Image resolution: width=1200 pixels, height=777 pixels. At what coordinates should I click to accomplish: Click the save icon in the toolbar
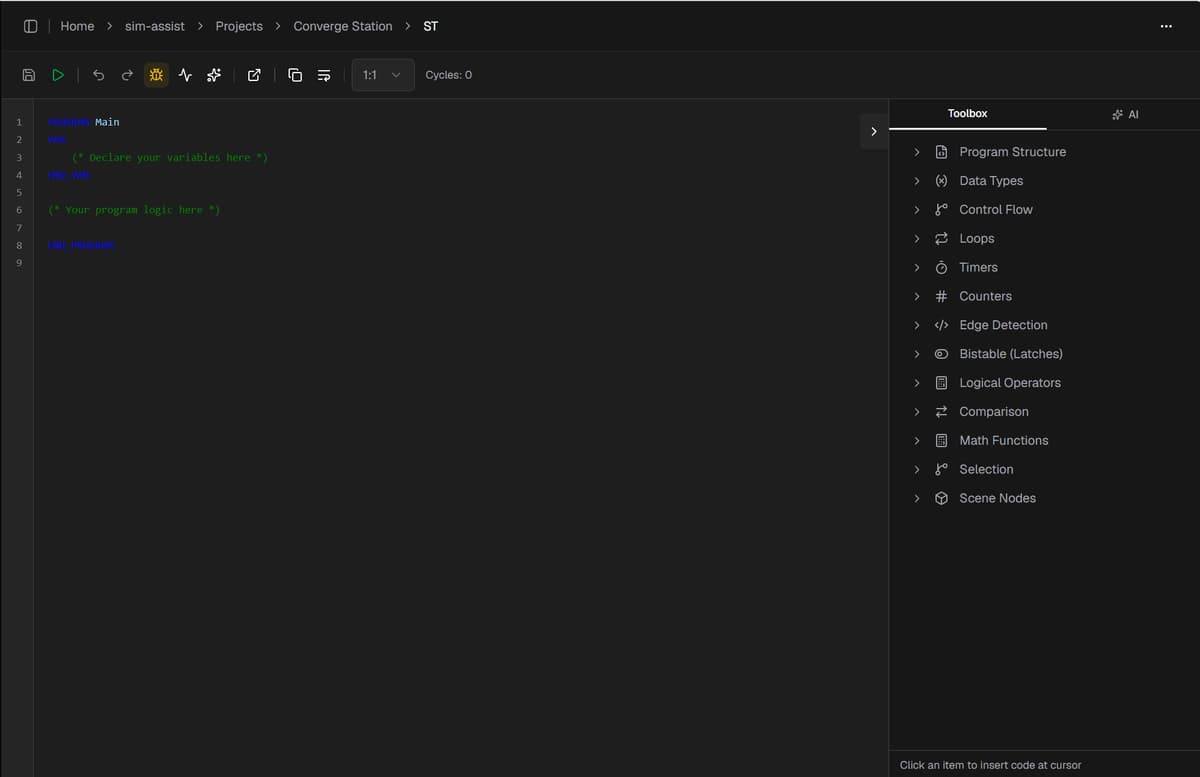coord(29,75)
